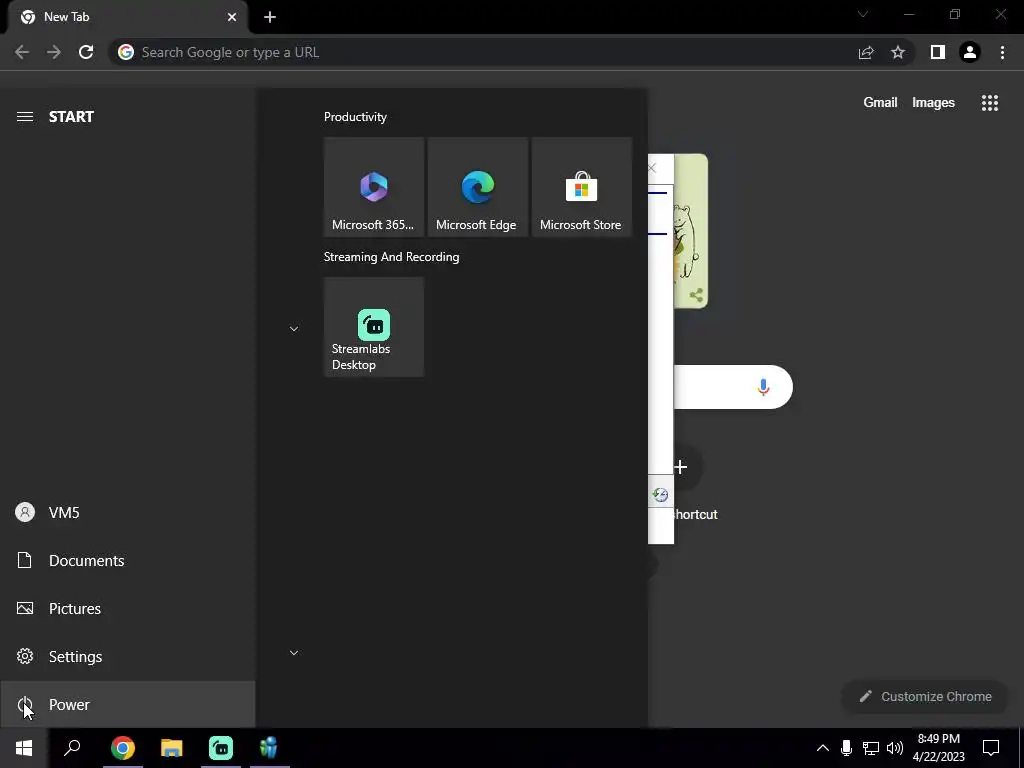Open Settings from Start sidebar
This screenshot has width=1024, height=768.
tap(127, 656)
